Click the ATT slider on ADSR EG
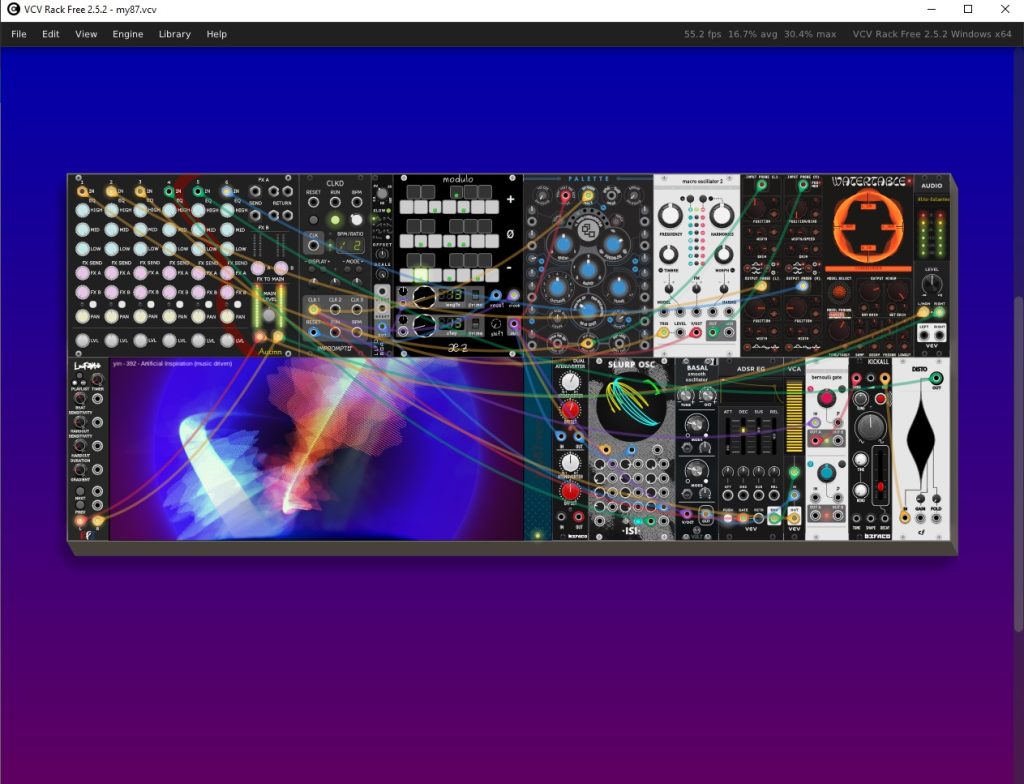The height and width of the screenshot is (784, 1024). pyautogui.click(x=728, y=435)
